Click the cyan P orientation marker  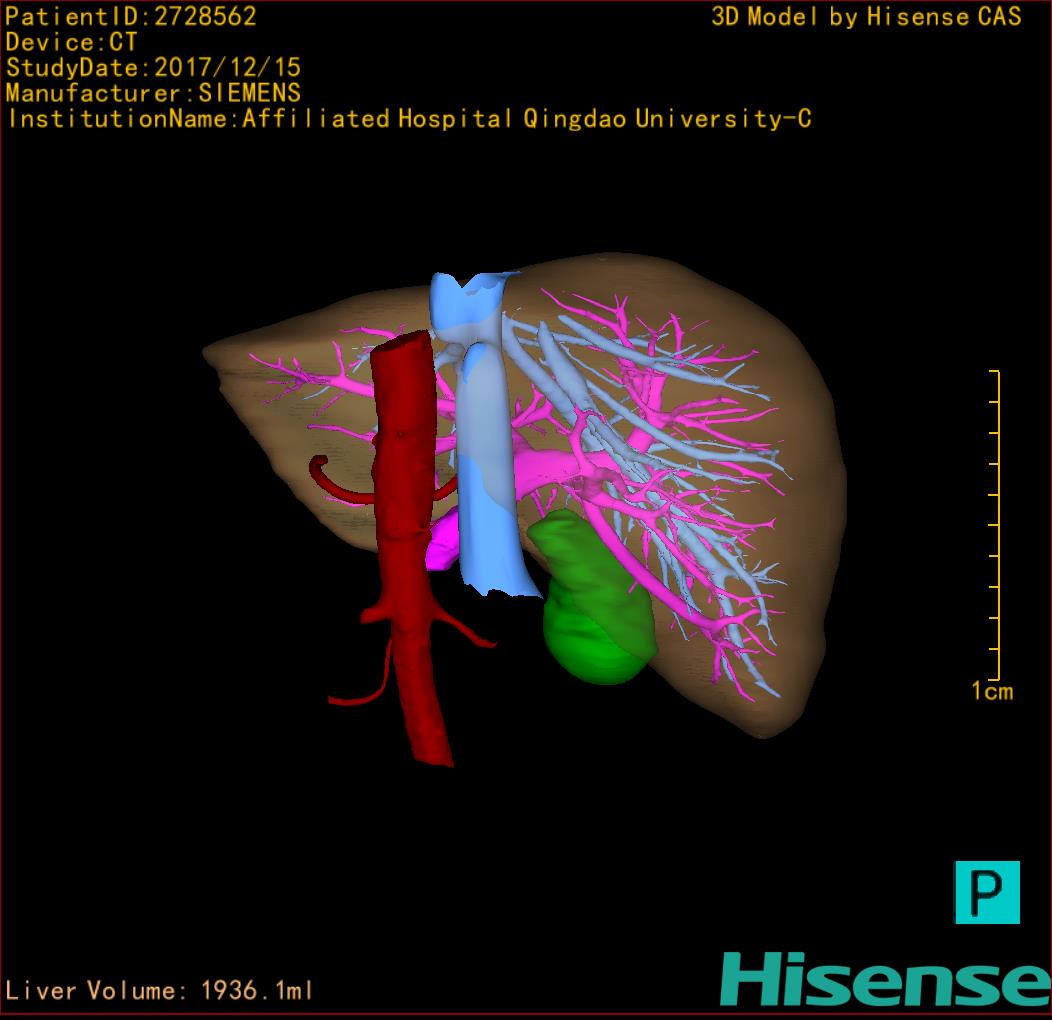tap(987, 892)
